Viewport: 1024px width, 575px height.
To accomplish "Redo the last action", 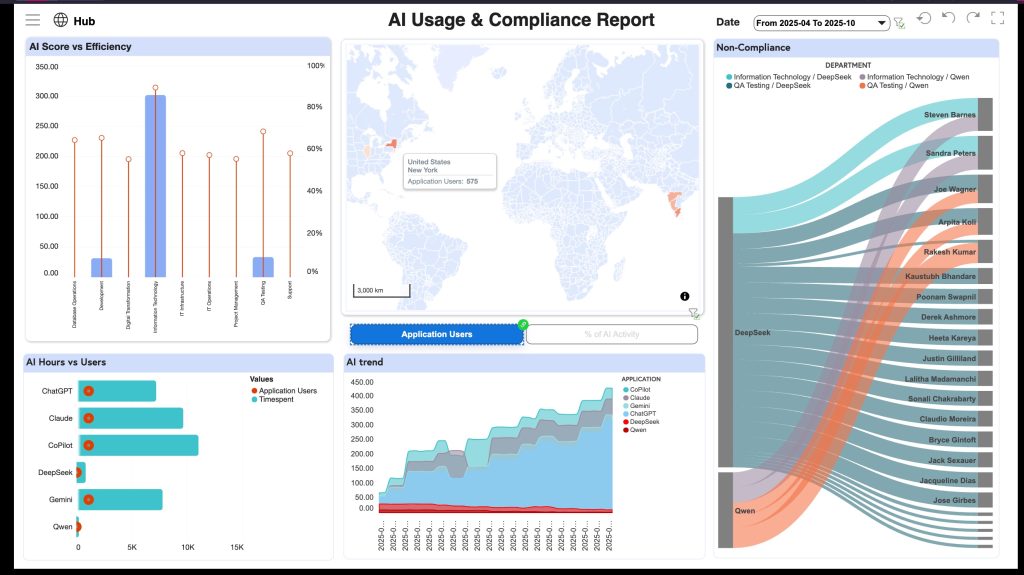I will [972, 19].
